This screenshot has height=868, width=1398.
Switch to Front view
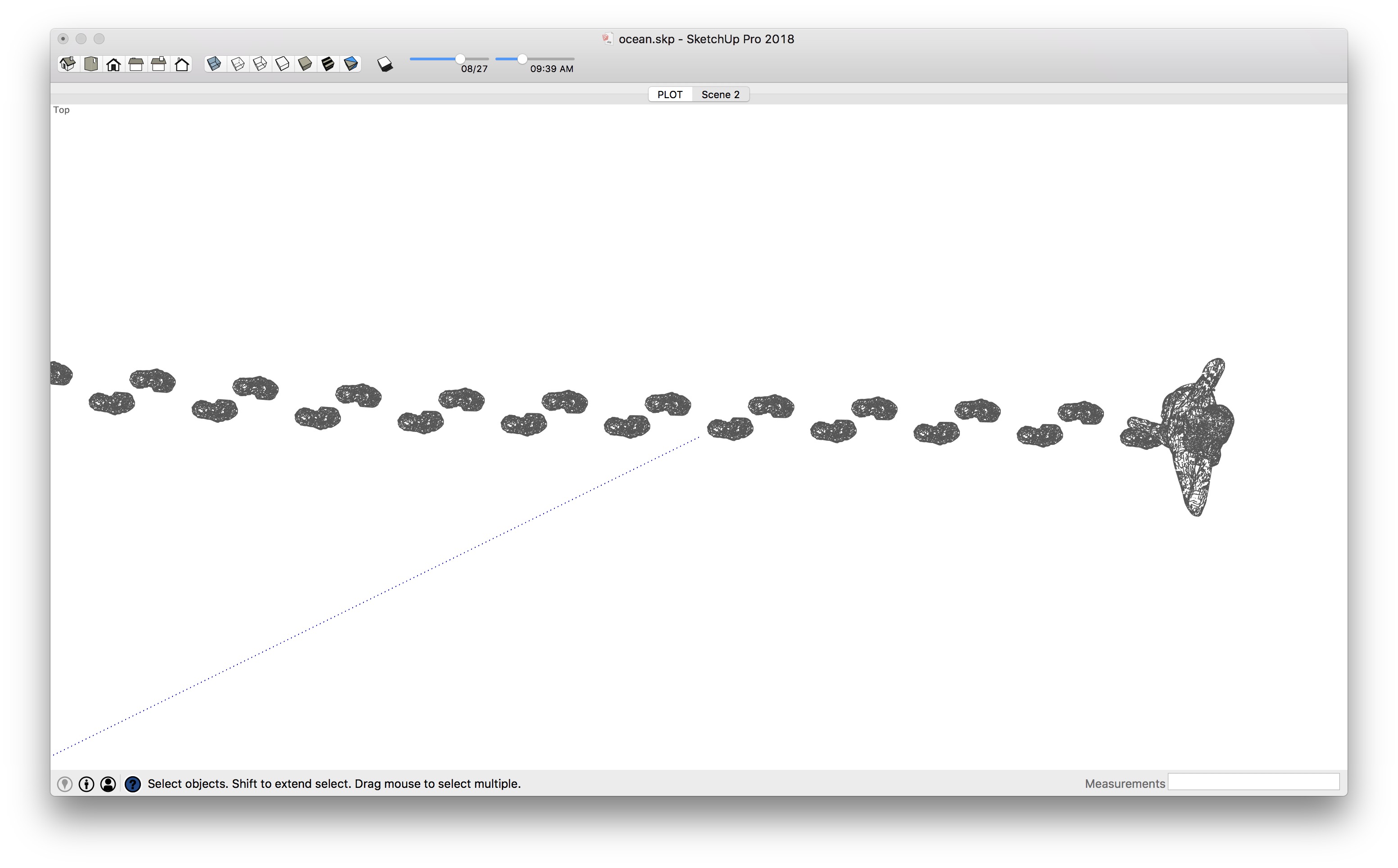point(113,64)
